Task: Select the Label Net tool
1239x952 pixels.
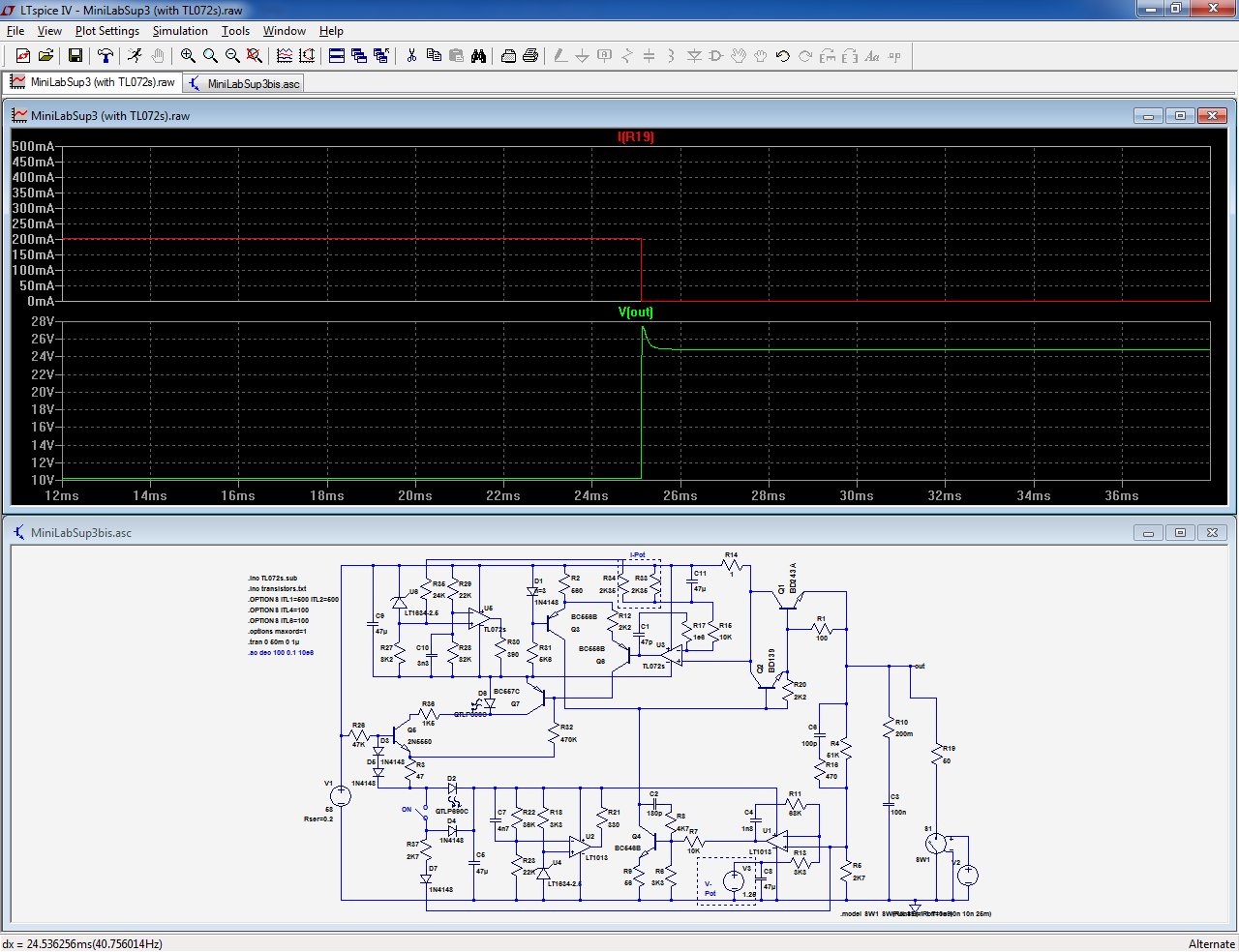Action: [x=605, y=56]
